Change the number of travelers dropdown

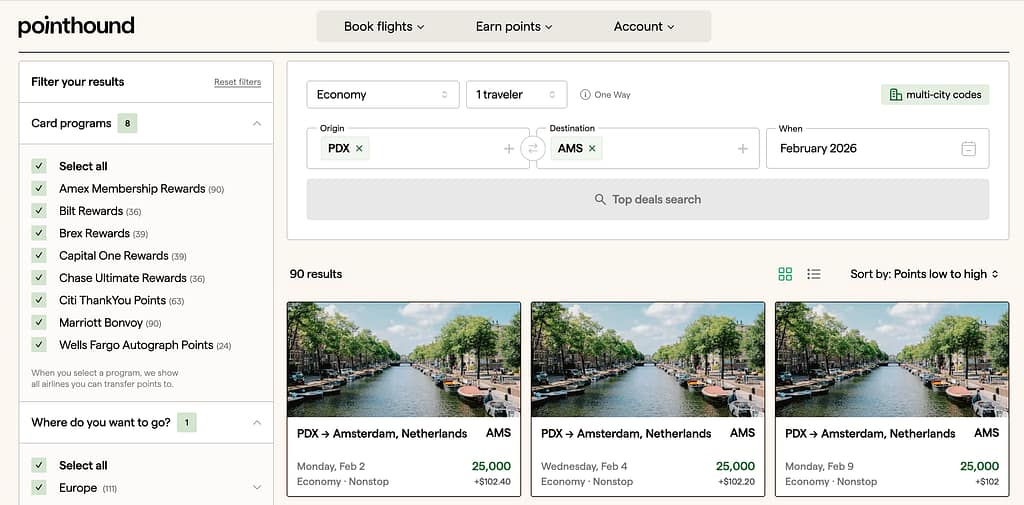[516, 94]
